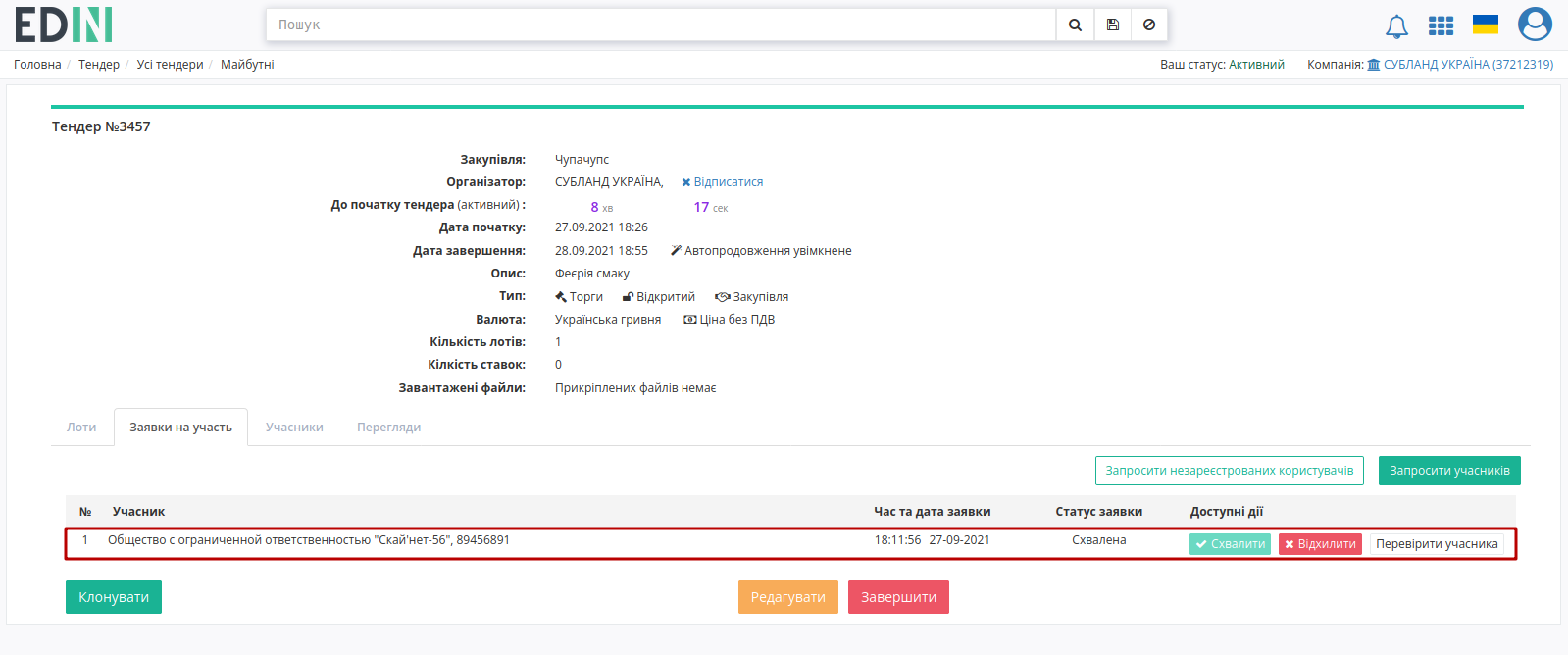Click the open lock Відкритий icon
The image size is (1568, 655).
[628, 297]
